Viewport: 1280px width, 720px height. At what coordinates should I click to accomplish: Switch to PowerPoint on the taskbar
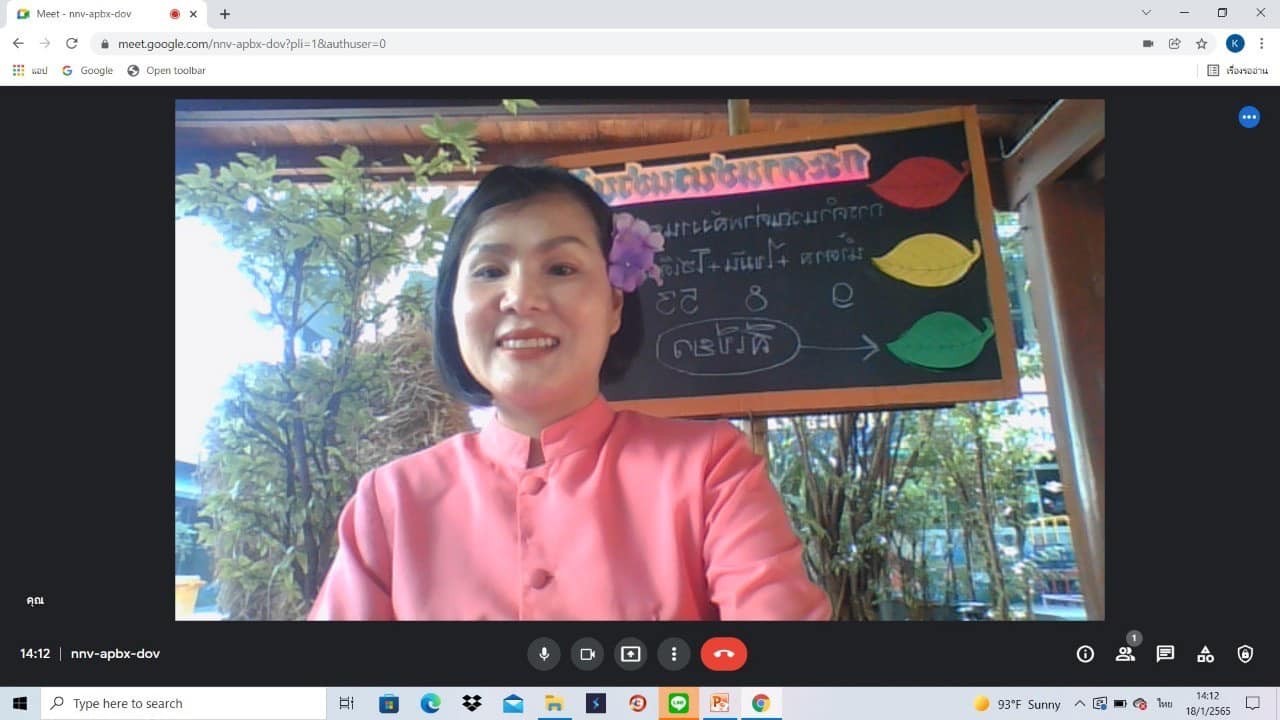point(720,703)
